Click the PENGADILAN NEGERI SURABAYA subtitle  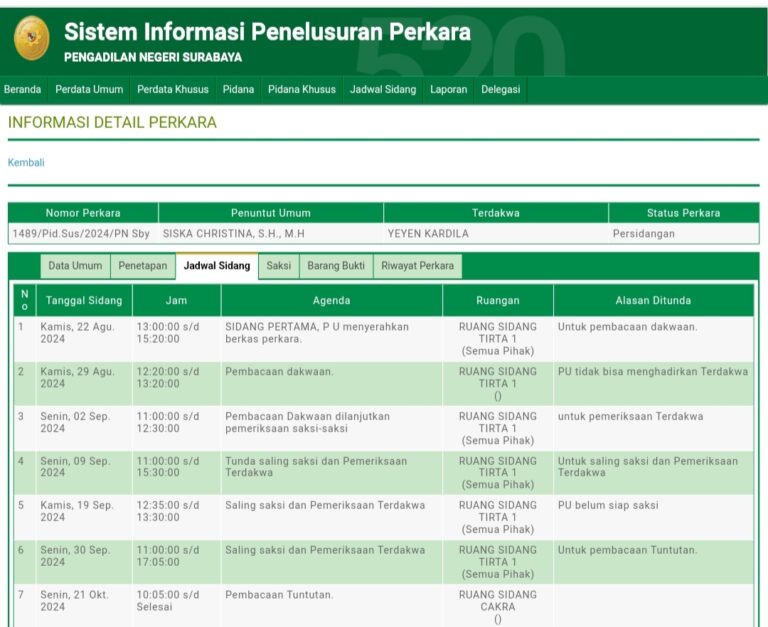(x=153, y=58)
